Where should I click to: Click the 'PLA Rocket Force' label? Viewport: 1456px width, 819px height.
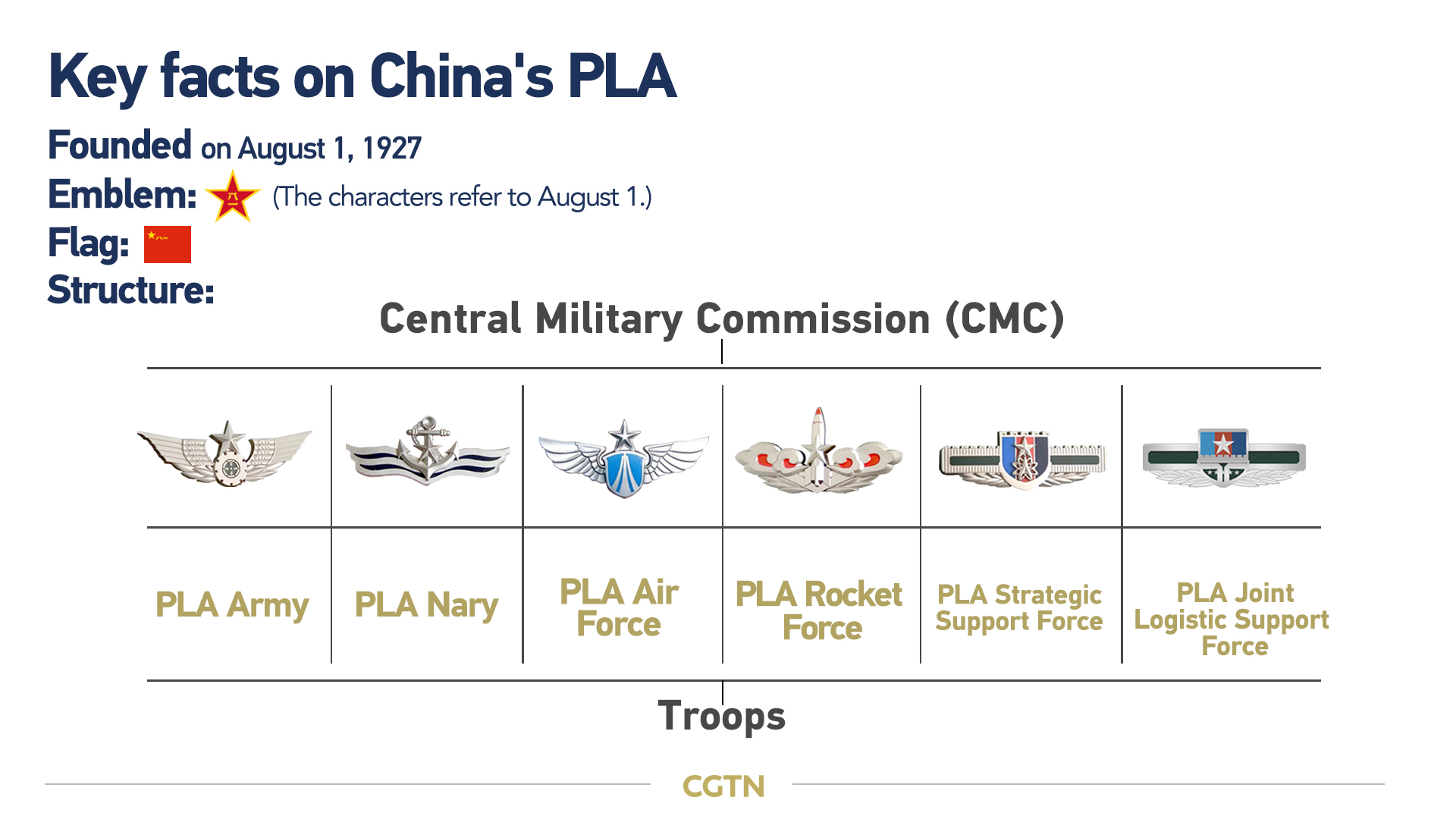(x=819, y=610)
